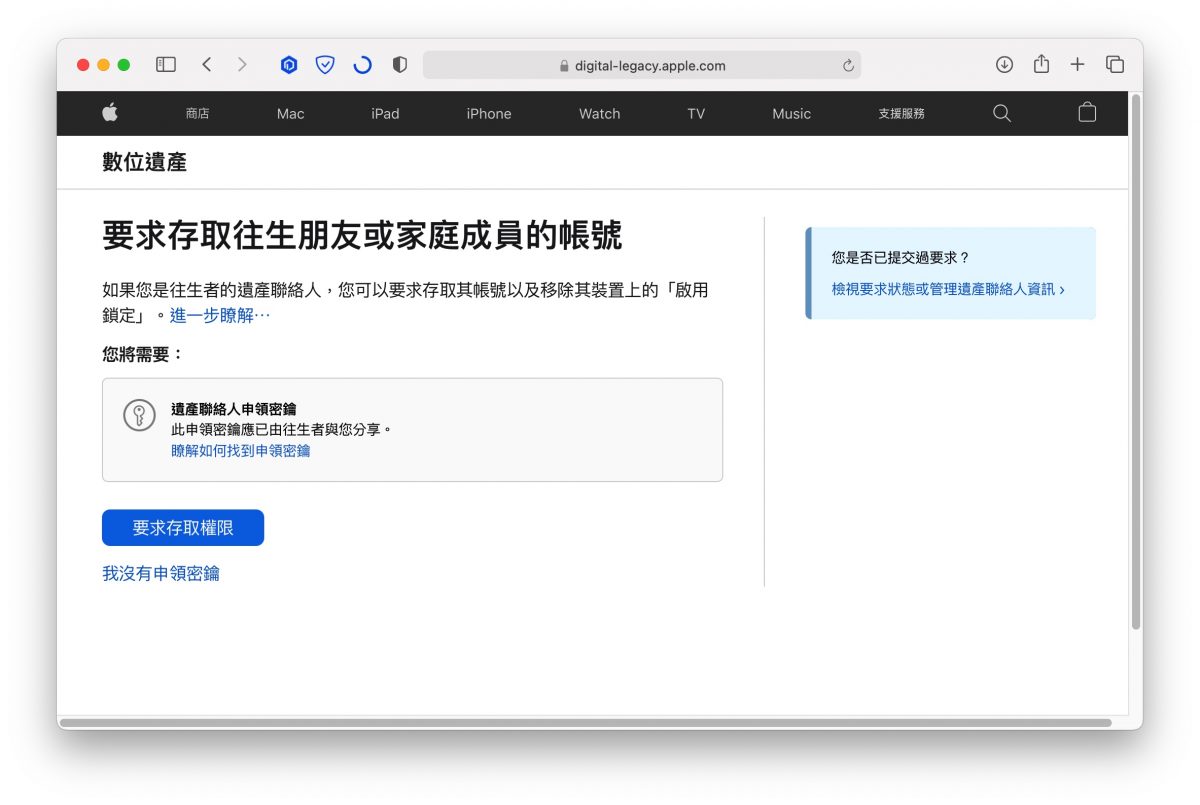Open the Mac navigation item

pyautogui.click(x=290, y=114)
